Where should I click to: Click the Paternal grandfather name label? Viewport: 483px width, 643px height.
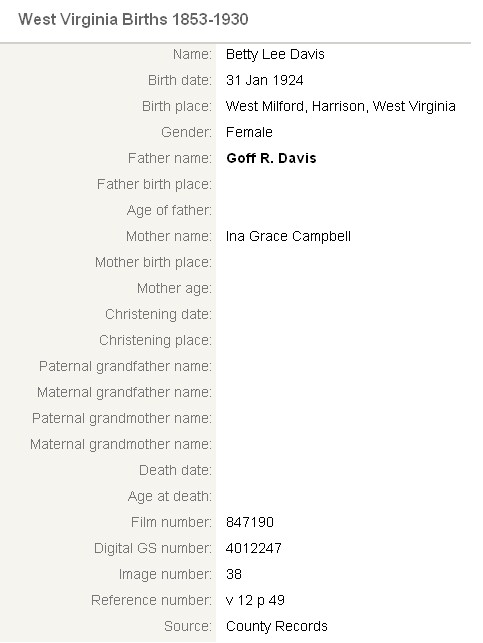pyautogui.click(x=125, y=367)
